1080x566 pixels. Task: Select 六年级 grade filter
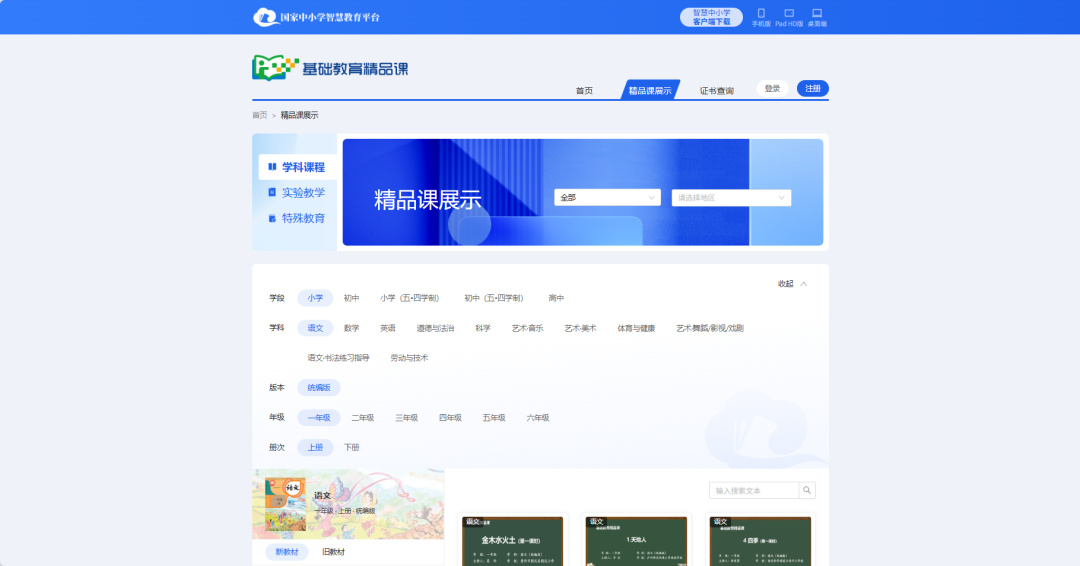538,418
